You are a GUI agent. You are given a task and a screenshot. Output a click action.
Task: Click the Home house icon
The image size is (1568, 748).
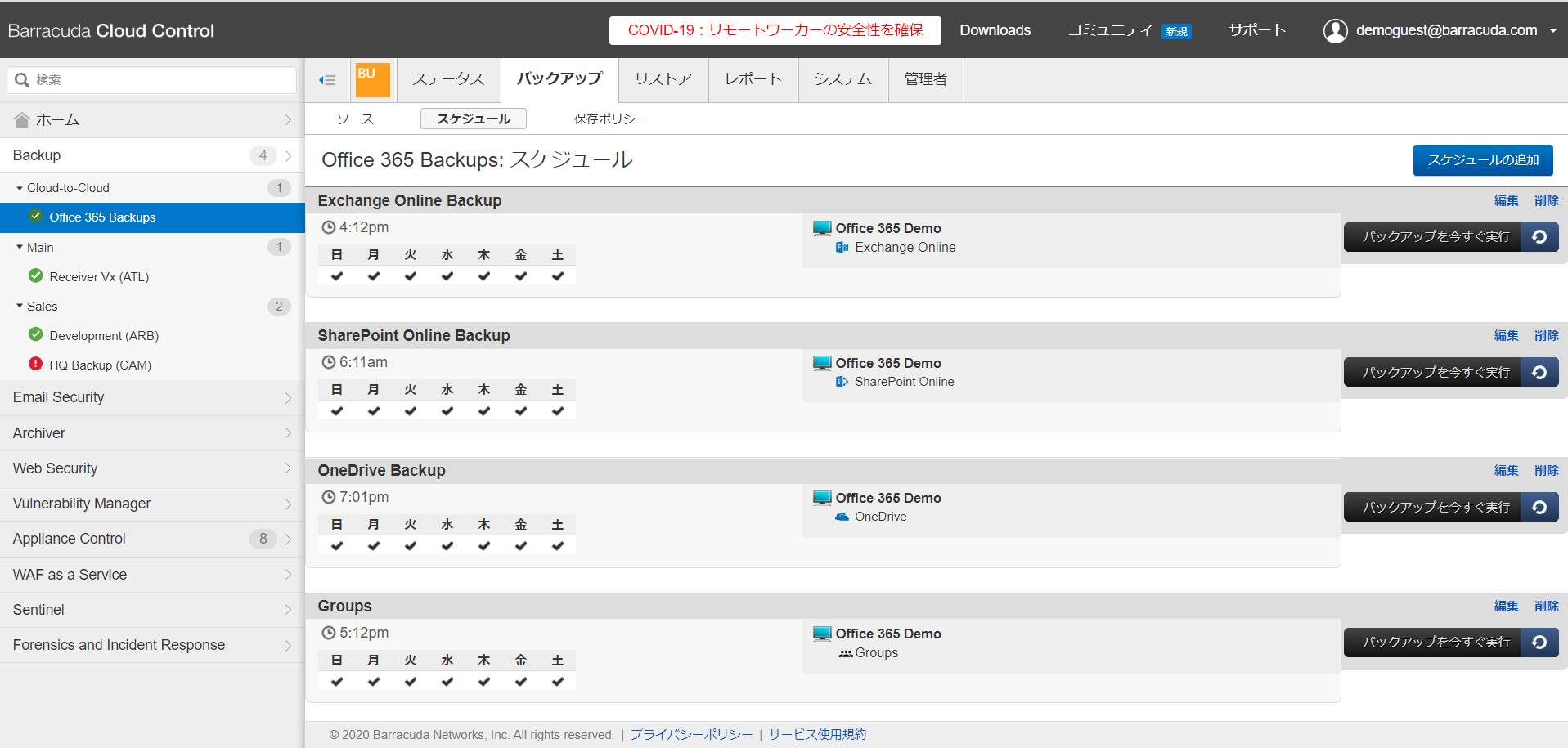[22, 120]
